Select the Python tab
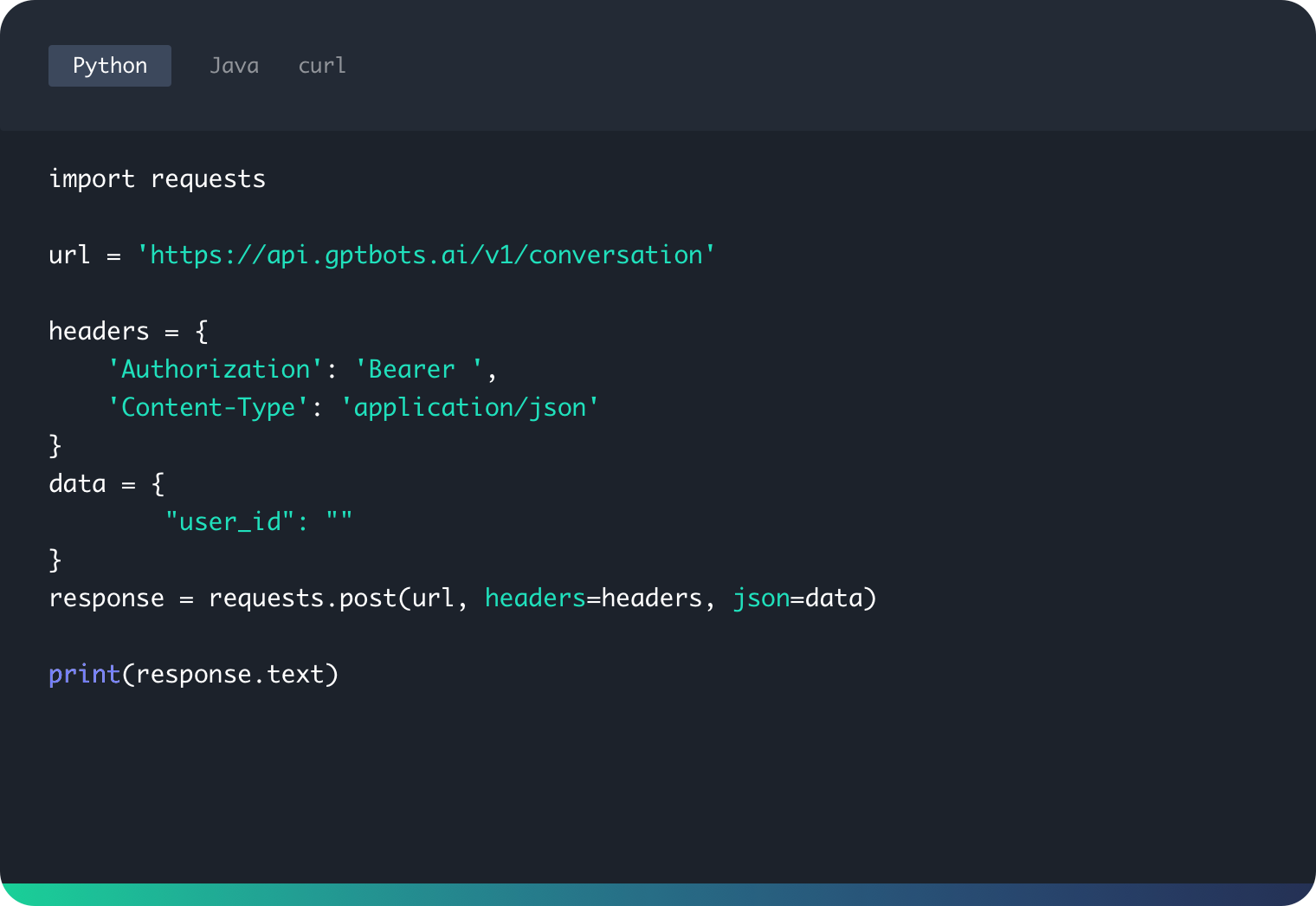Screen dimensions: 1316x906 (x=109, y=65)
